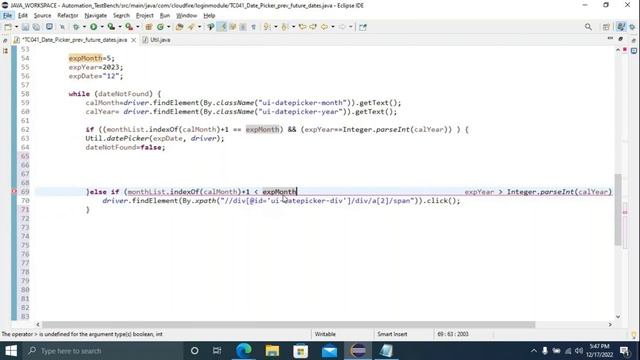Close the TC041_Date_Picker tab

click(x=133, y=40)
